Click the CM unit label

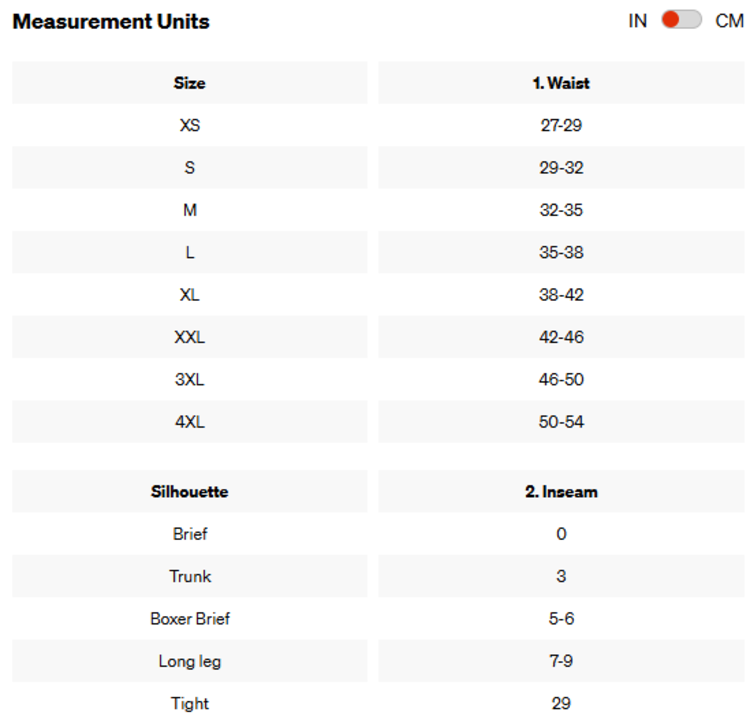(x=729, y=21)
